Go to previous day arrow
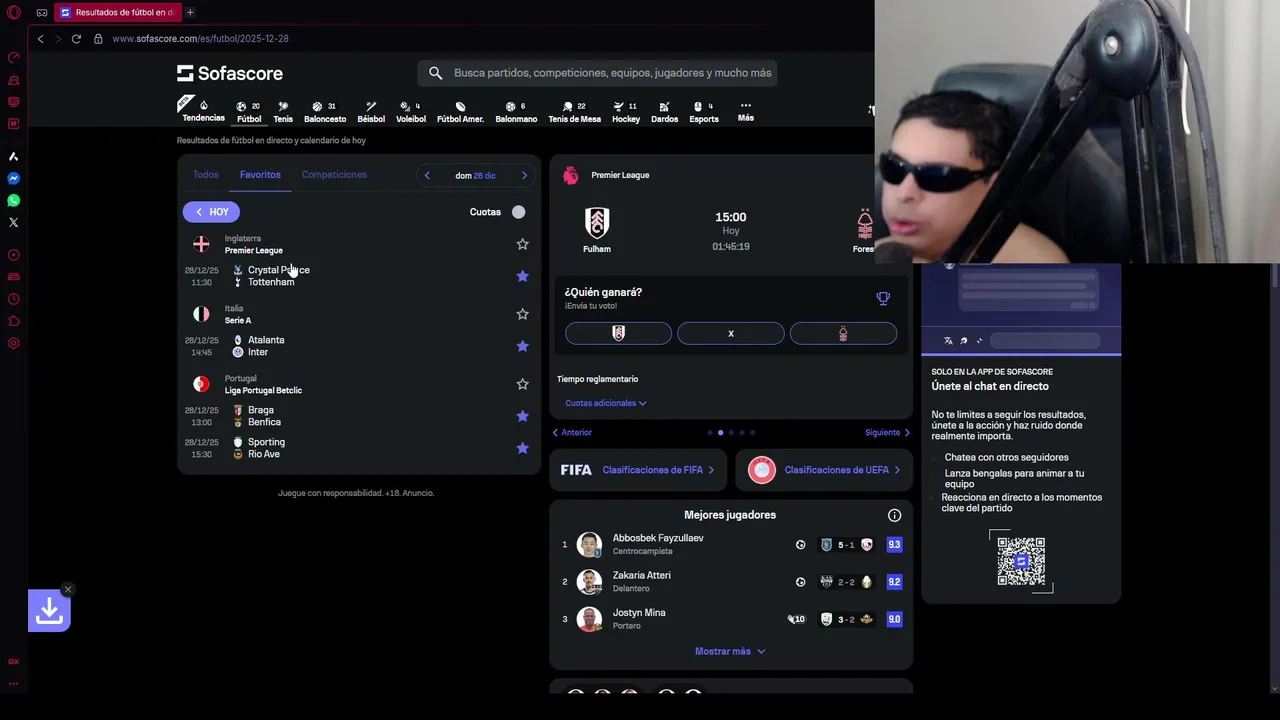The height and width of the screenshot is (720, 1280). coord(427,176)
